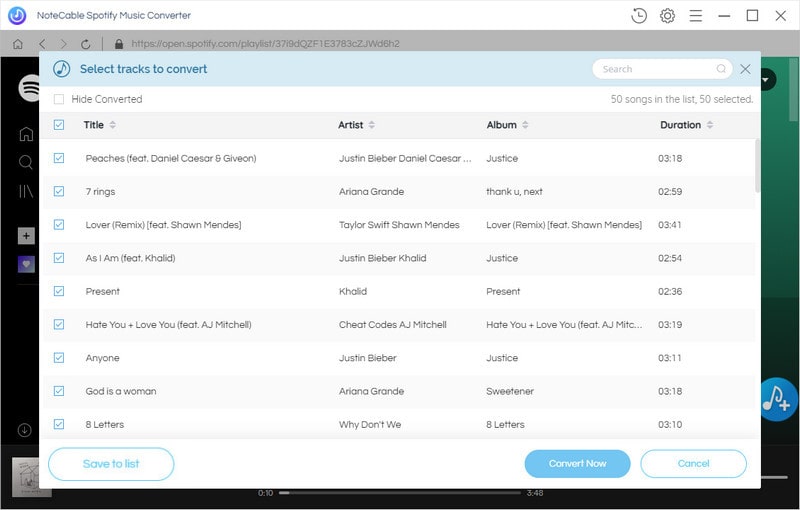The height and width of the screenshot is (510, 800).
Task: Toggle the select all tracks checkbox
Action: point(59,125)
